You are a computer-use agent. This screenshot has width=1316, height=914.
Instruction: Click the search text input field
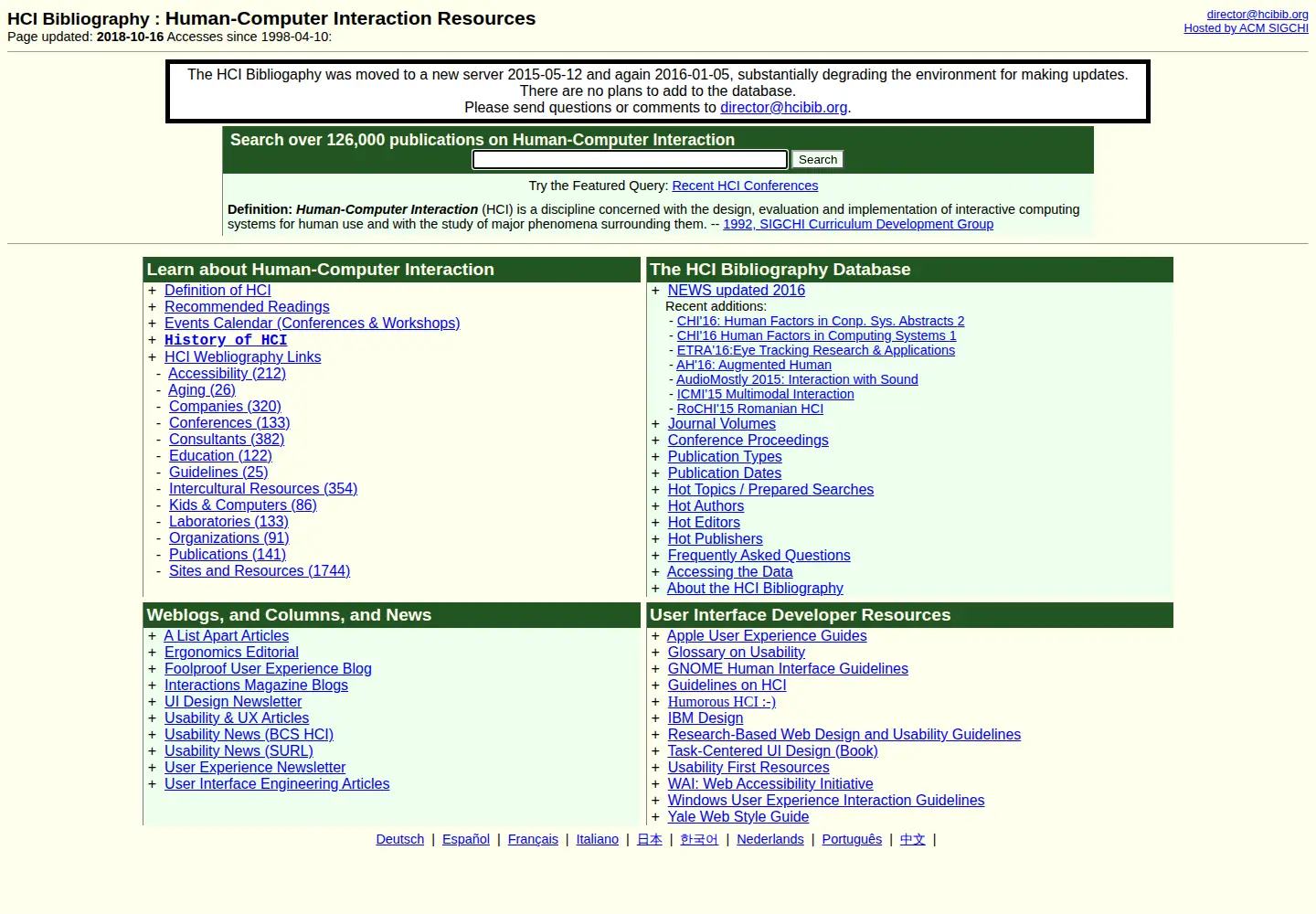[x=630, y=160]
